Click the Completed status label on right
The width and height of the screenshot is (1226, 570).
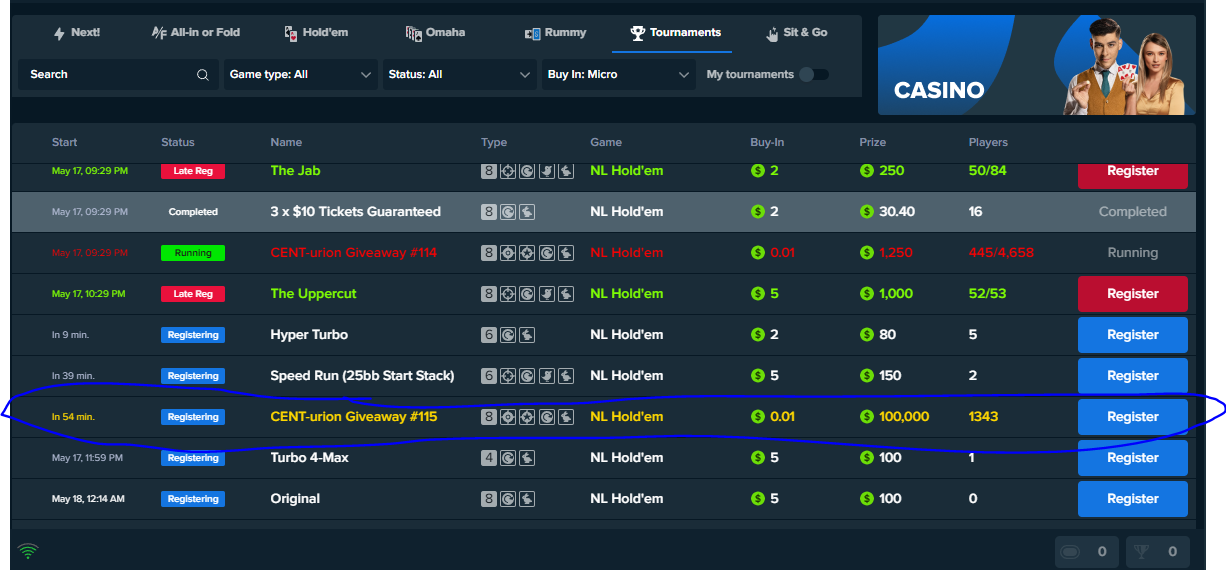coord(1132,212)
